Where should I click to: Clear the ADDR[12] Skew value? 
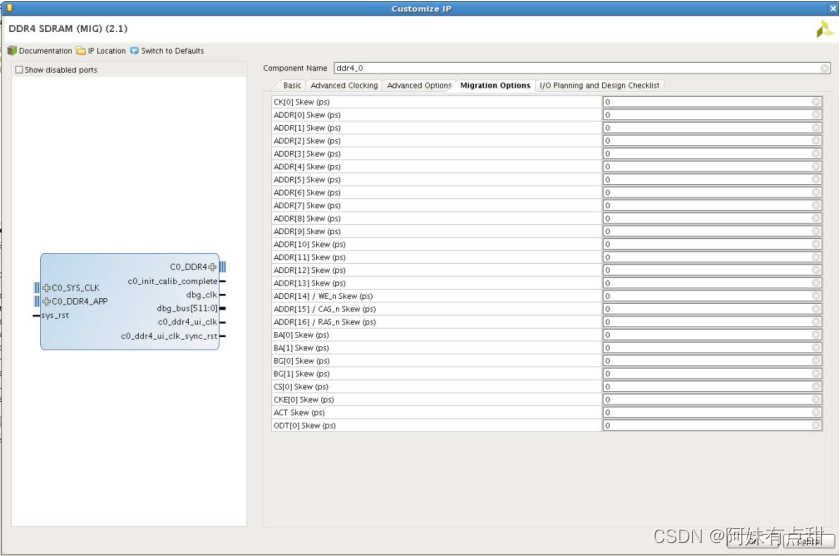815,270
